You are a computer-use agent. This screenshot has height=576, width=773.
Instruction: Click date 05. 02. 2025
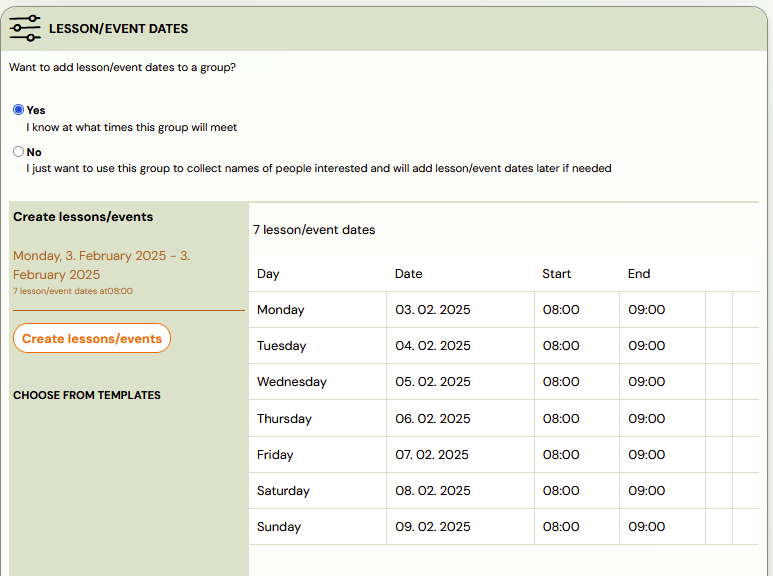click(x=433, y=382)
